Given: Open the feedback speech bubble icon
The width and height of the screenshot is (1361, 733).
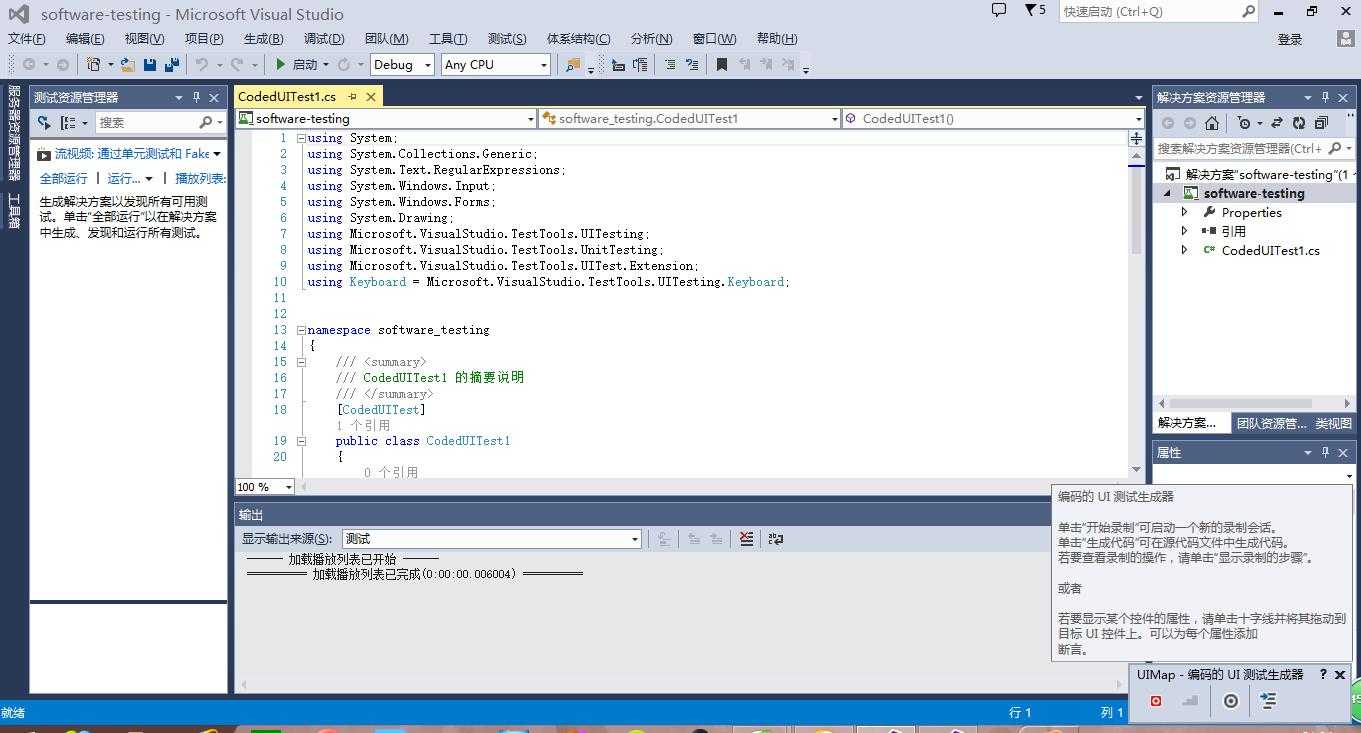Looking at the screenshot, I should pos(998,10).
